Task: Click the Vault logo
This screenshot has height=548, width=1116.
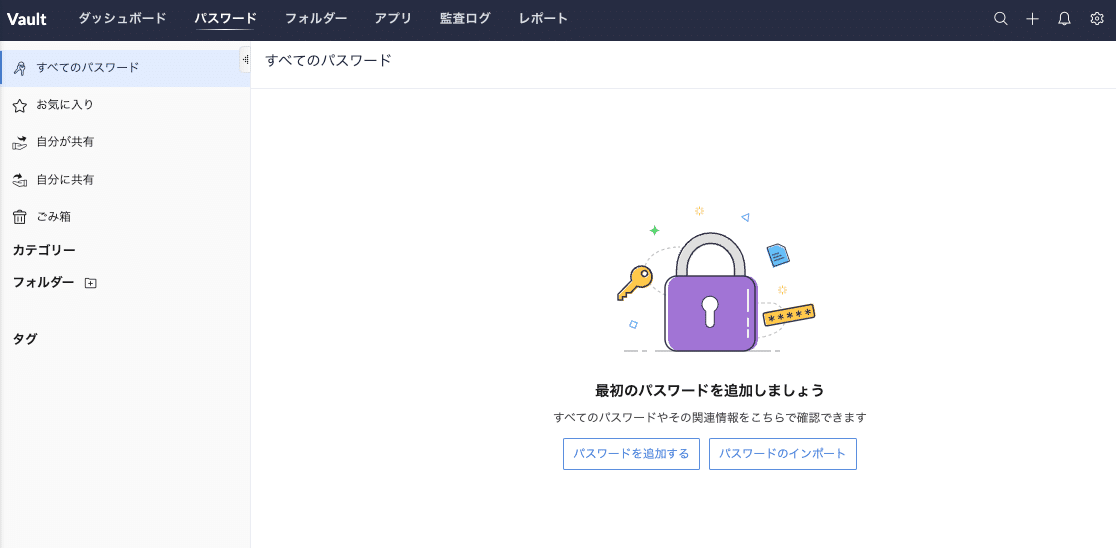Action: 27,19
